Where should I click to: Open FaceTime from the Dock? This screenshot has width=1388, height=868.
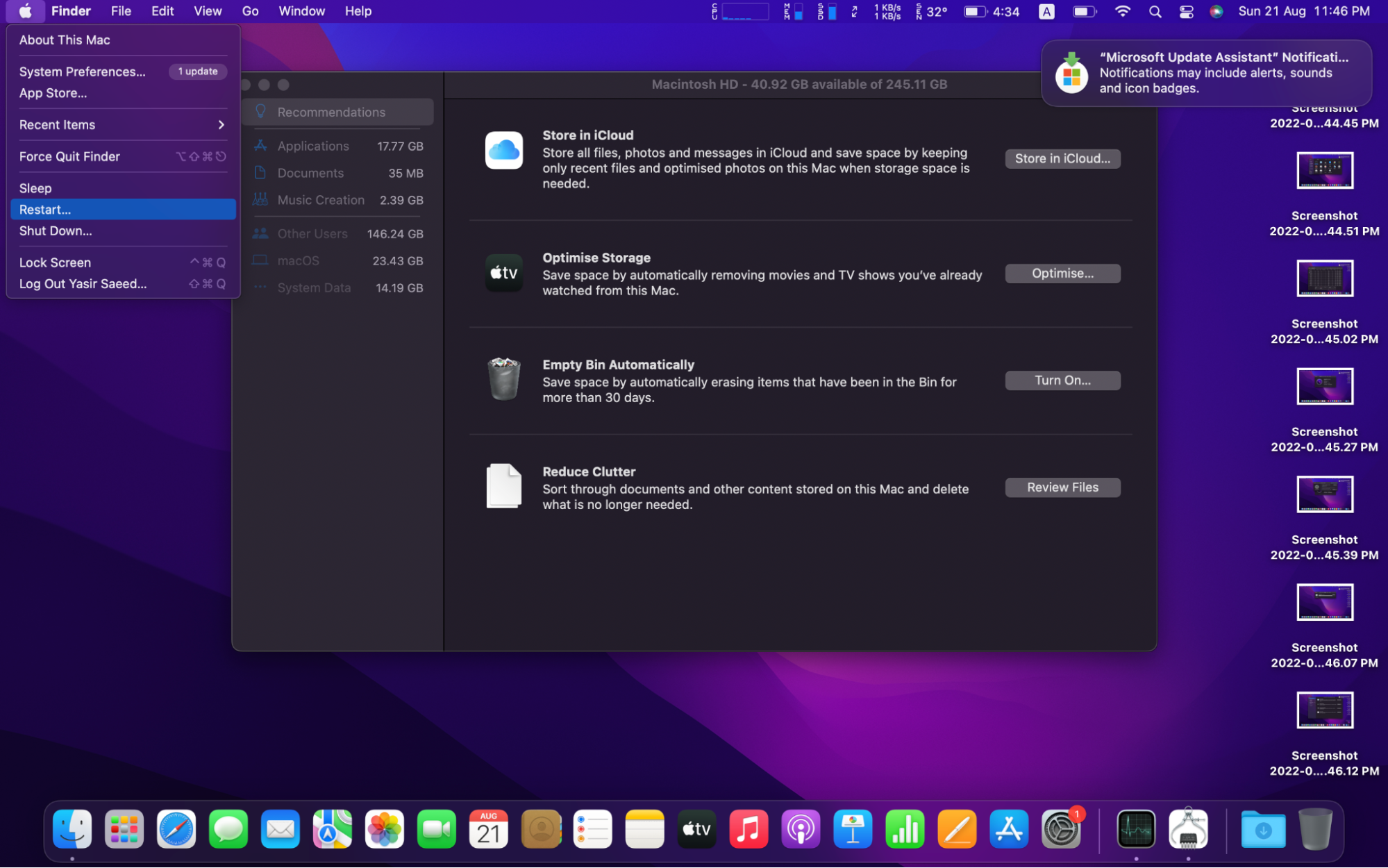pyautogui.click(x=437, y=829)
